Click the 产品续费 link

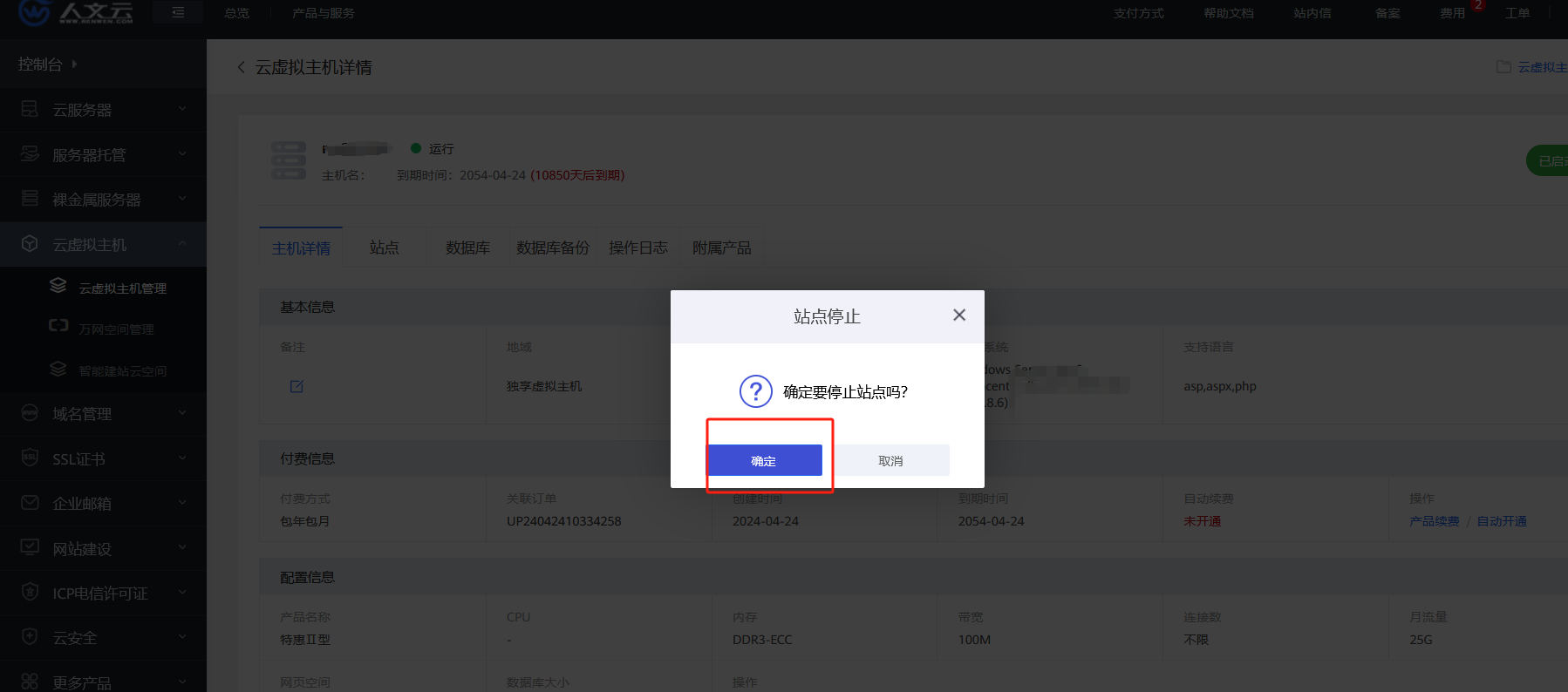(x=1435, y=521)
